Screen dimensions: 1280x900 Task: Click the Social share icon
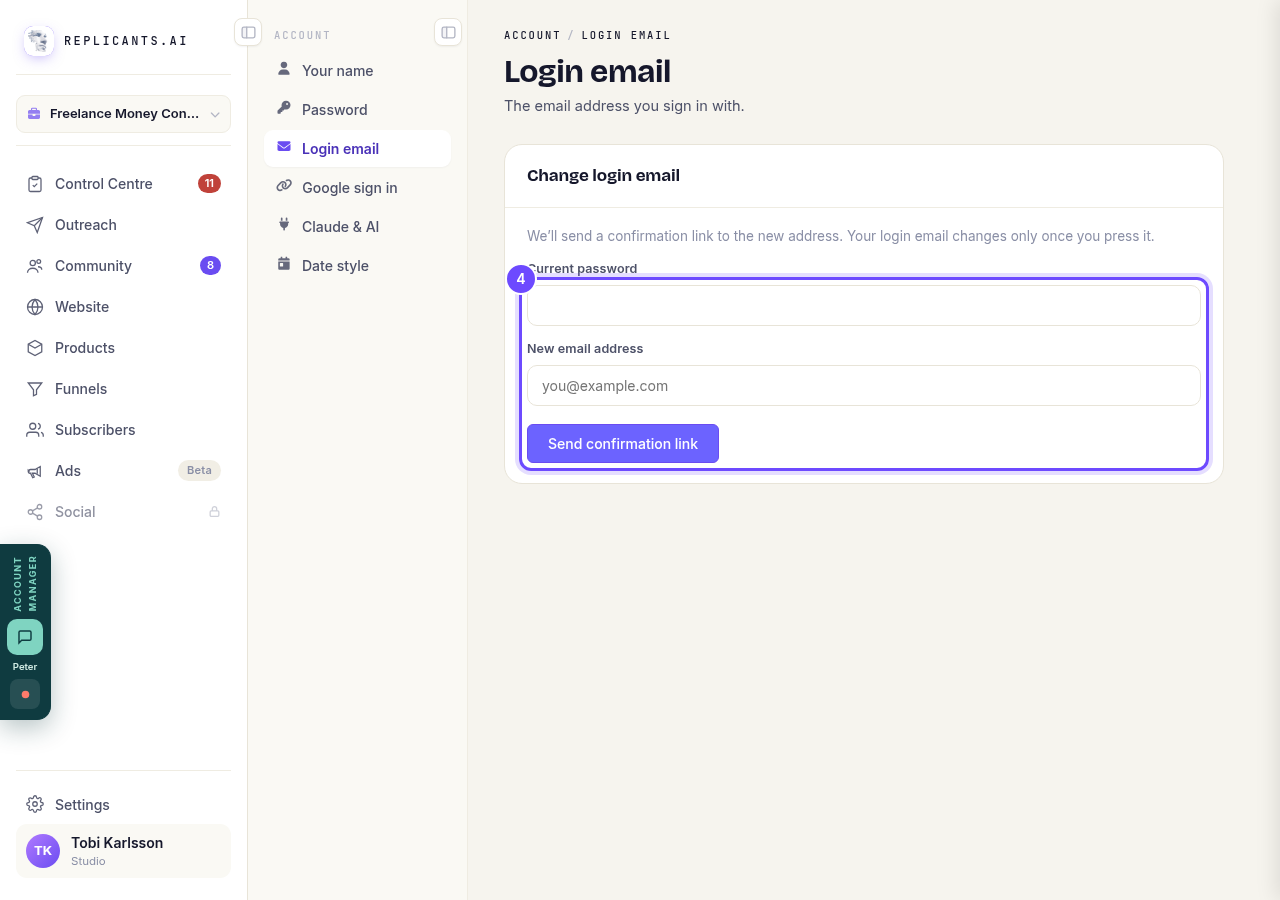[x=35, y=512]
